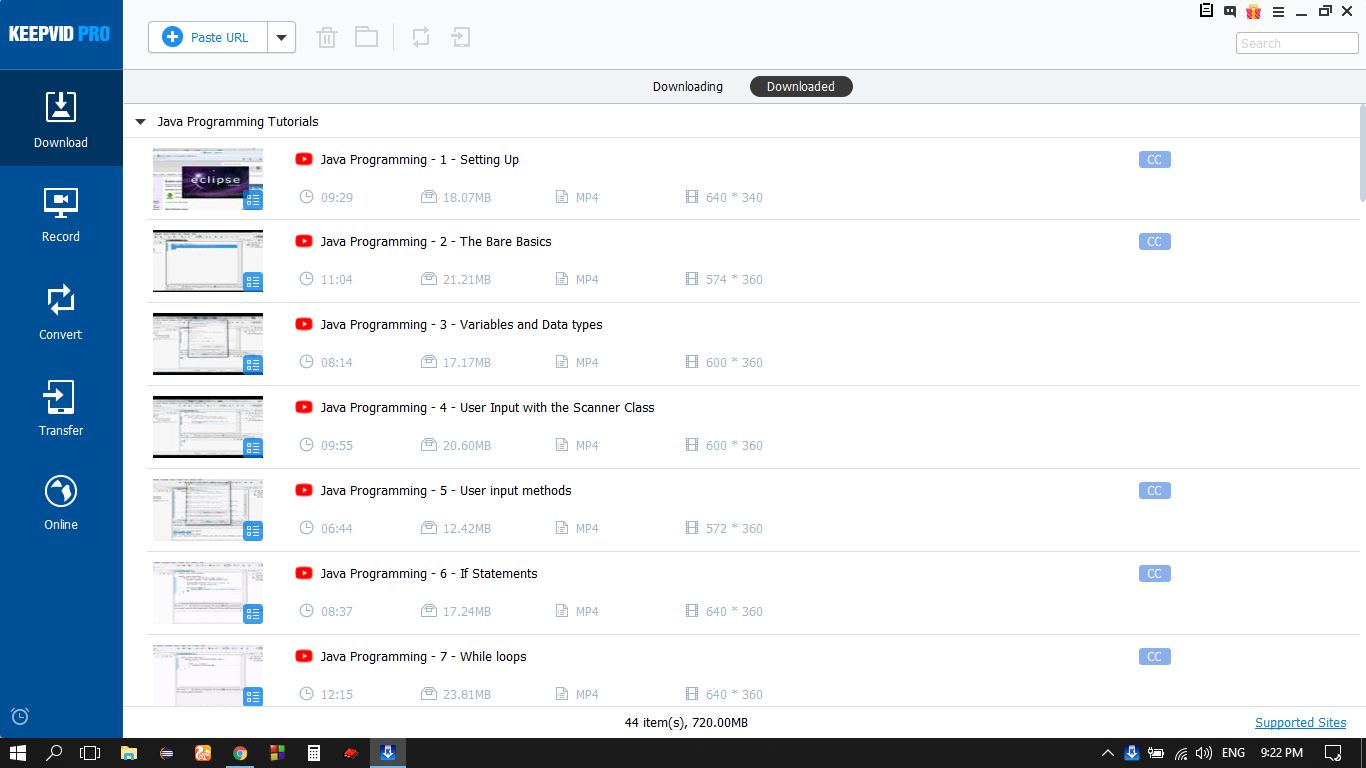Click the 18.07MB file size text
Image resolution: width=1366 pixels, height=768 pixels.
[x=467, y=198]
